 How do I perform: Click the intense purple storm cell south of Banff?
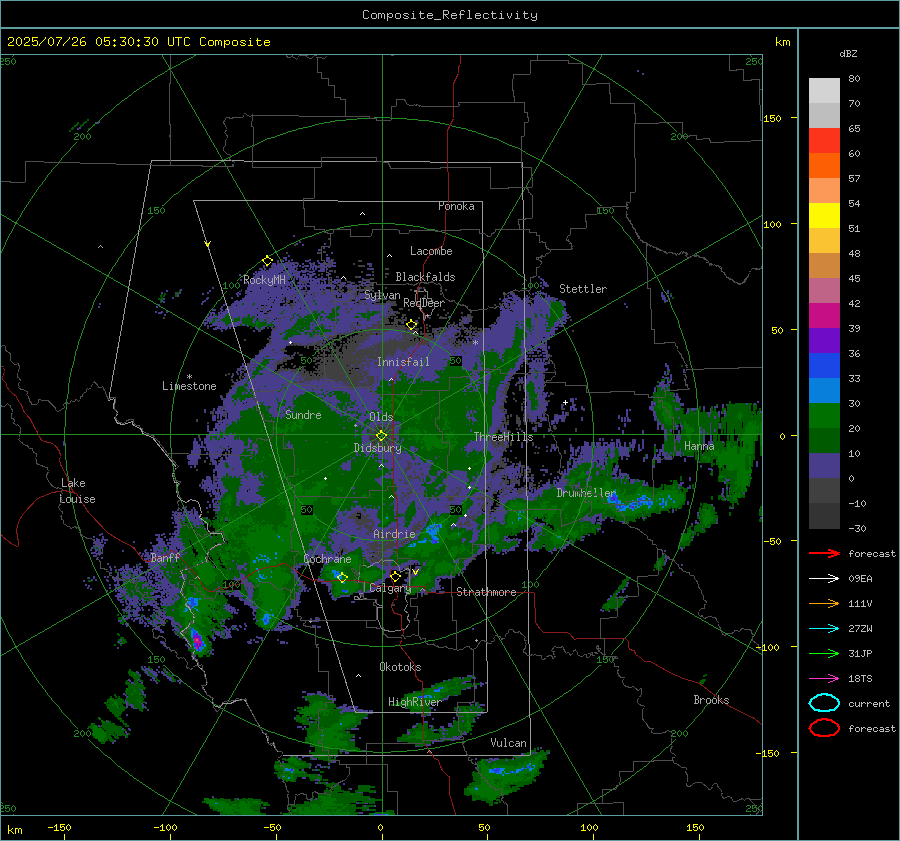pyautogui.click(x=197, y=641)
